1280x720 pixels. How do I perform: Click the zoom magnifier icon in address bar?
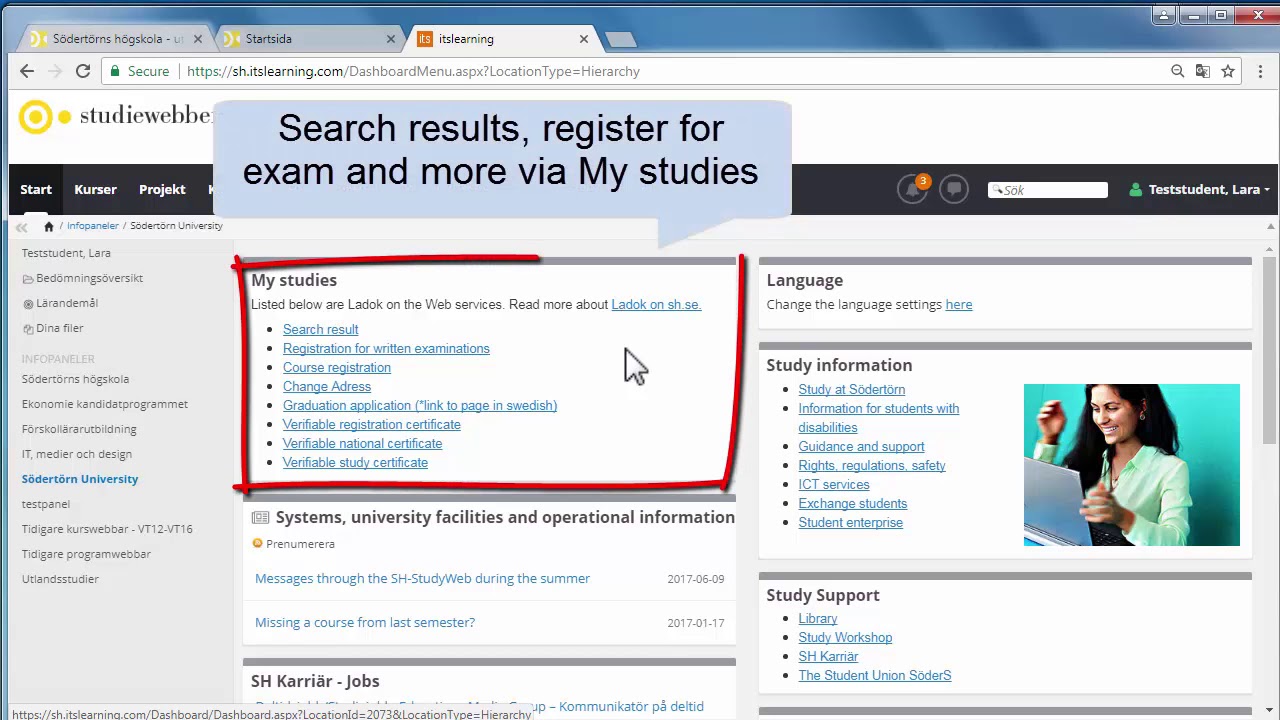pos(1178,71)
